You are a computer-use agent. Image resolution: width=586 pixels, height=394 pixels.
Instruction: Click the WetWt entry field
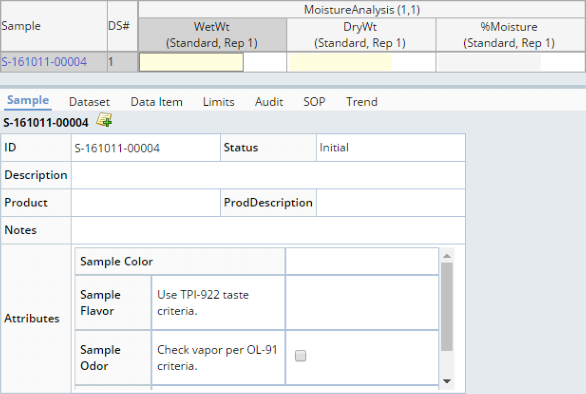pyautogui.click(x=191, y=62)
